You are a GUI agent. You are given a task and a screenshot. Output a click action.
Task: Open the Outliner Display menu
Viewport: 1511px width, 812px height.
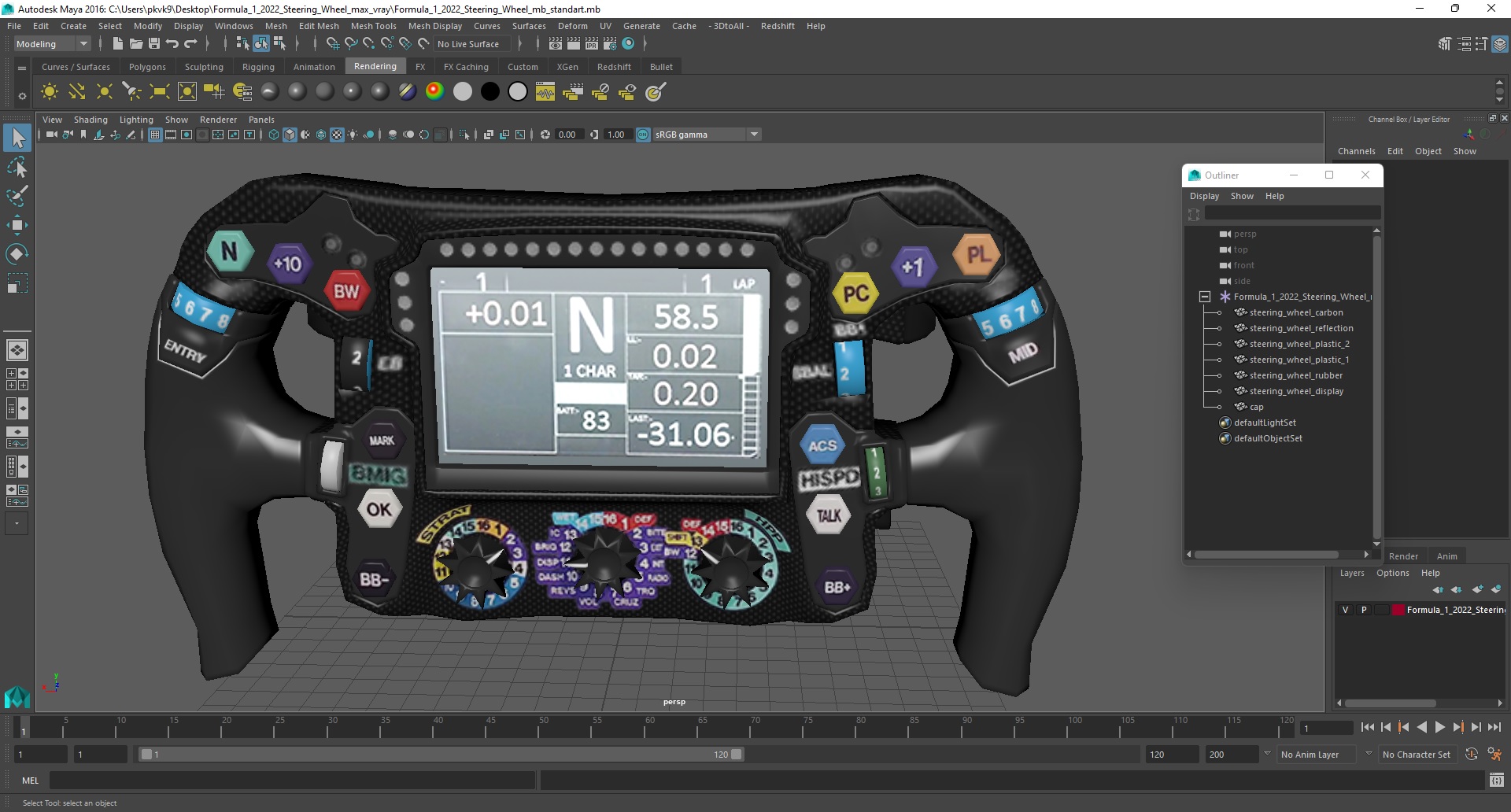click(1204, 196)
